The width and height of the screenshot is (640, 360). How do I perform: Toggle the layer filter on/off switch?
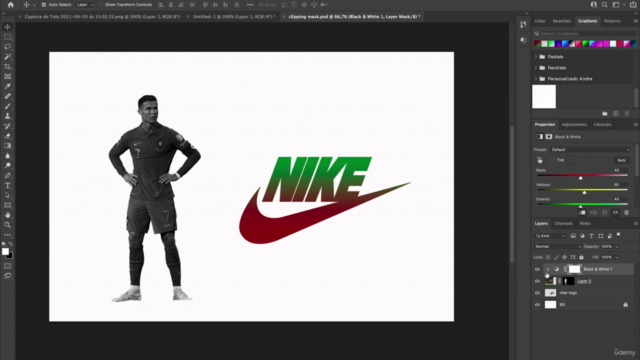619,235
